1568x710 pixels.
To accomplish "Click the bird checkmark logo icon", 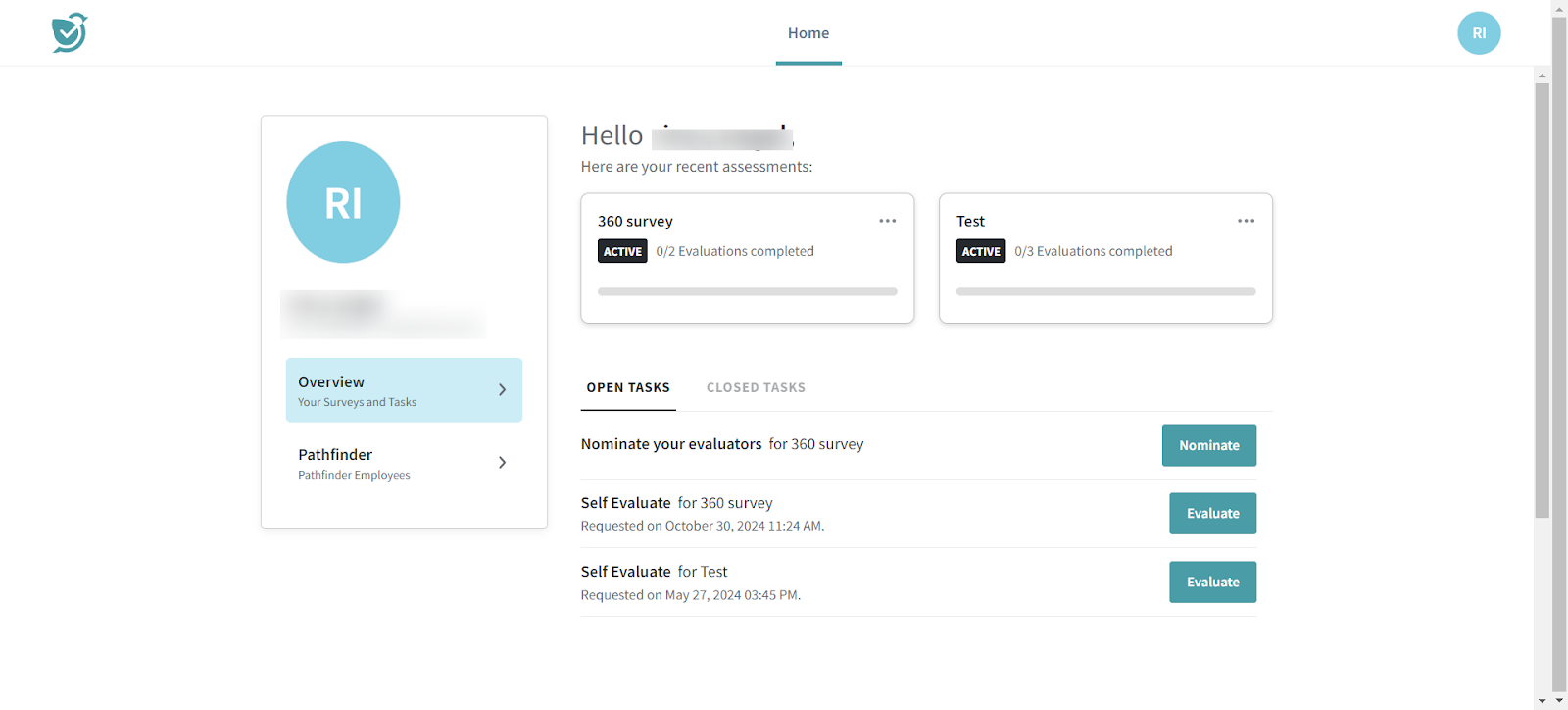I will (x=70, y=33).
